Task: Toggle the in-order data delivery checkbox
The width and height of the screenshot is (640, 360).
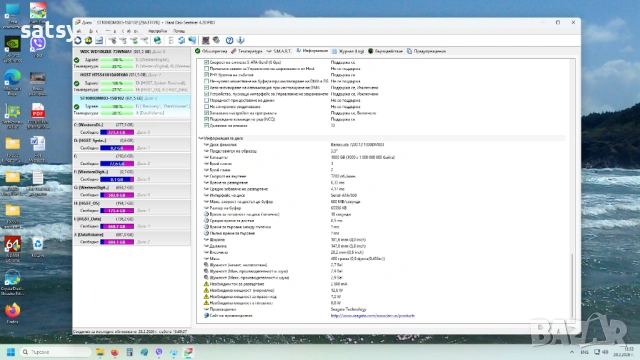Action: tap(207, 100)
